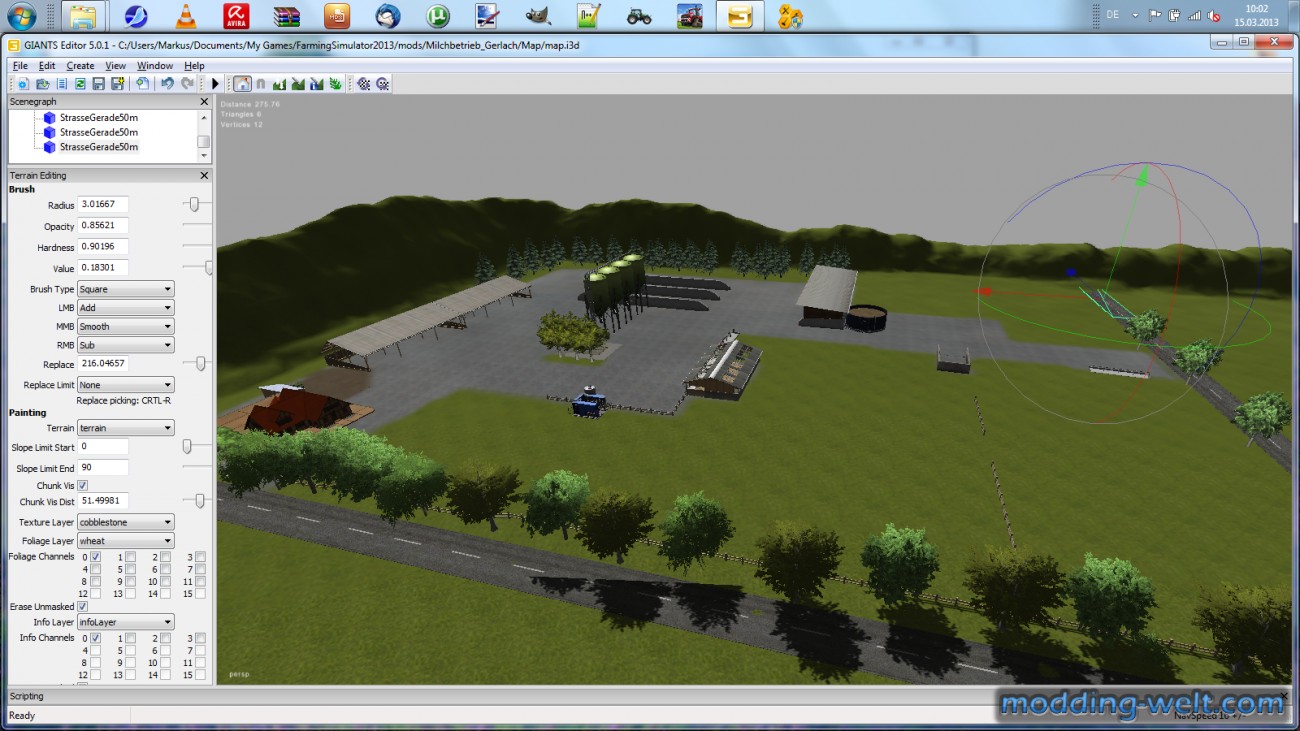Viewport: 1300px width, 731px height.
Task: Create a new scene via toolbar icon
Action: coord(23,84)
